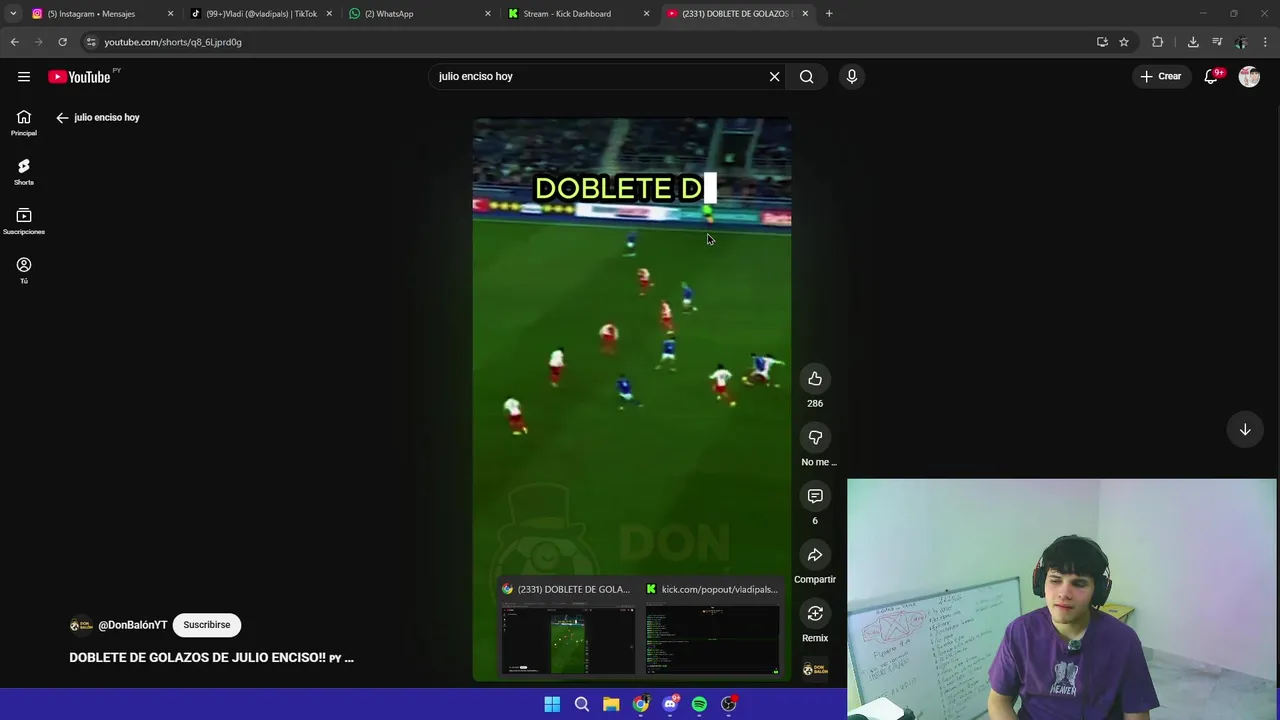
Task: Start voice search with microphone
Action: (852, 76)
